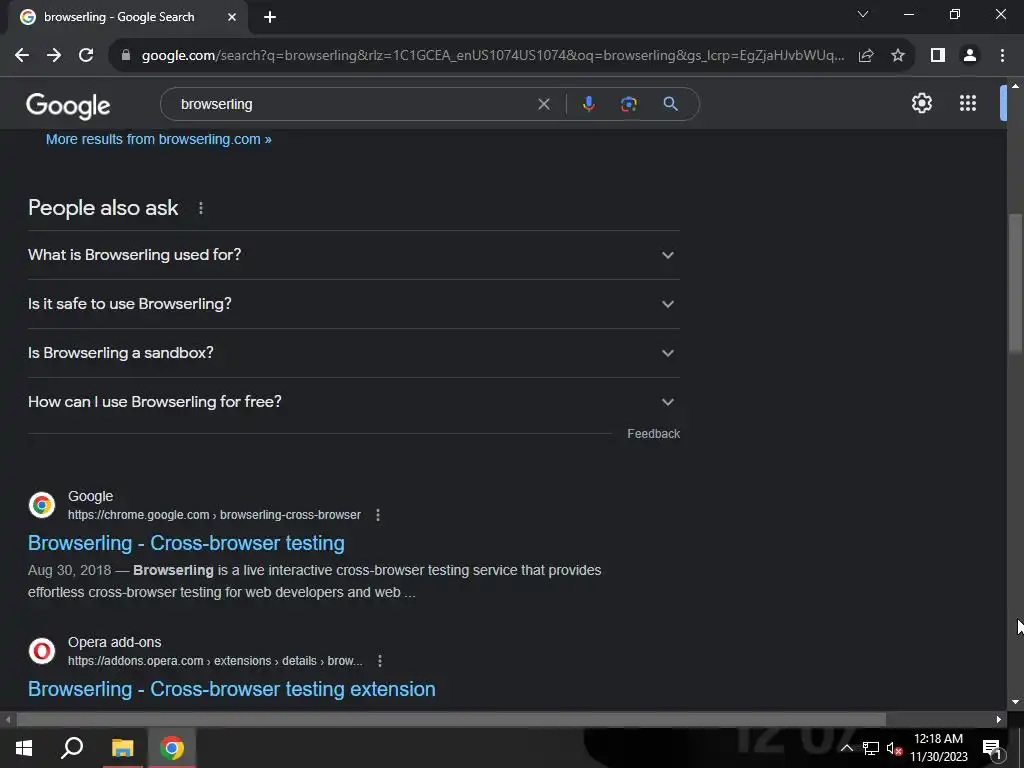Click the Opera add-ons favicon
The height and width of the screenshot is (768, 1024).
coord(42,651)
